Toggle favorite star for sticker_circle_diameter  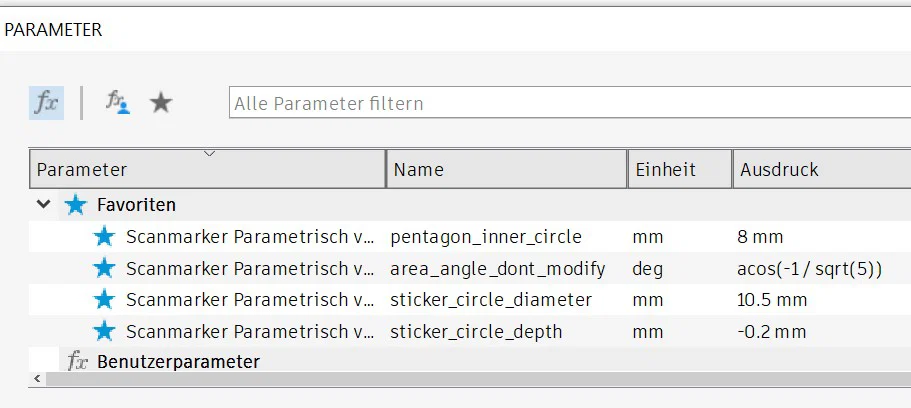pos(104,299)
